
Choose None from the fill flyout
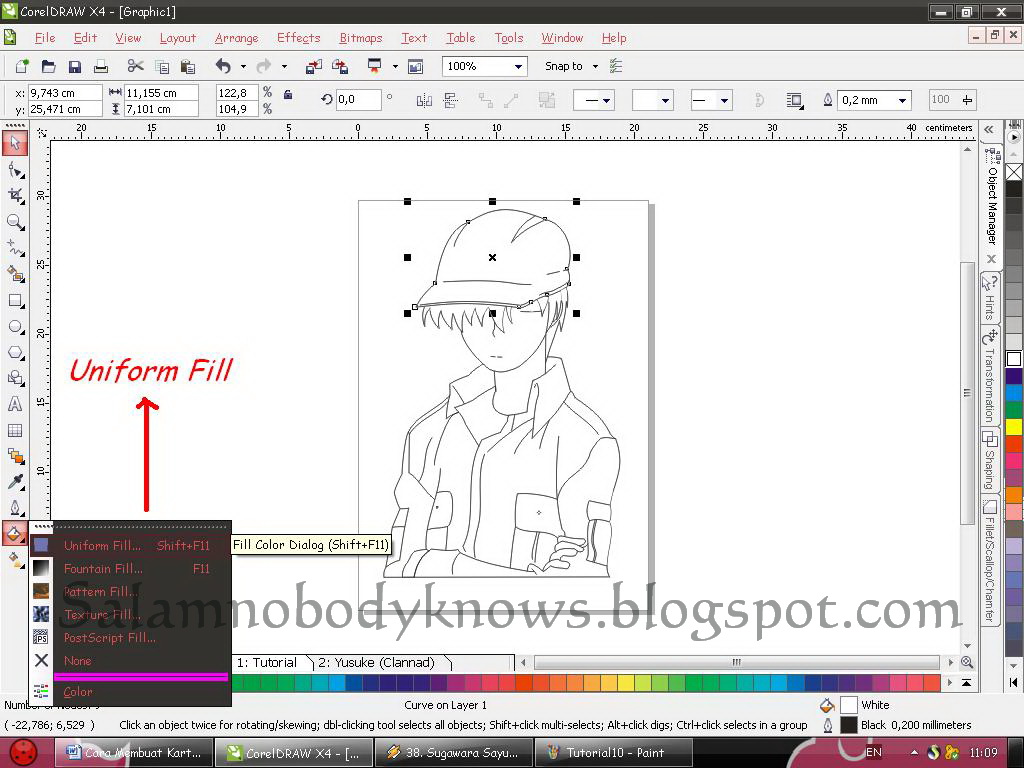click(x=131, y=660)
